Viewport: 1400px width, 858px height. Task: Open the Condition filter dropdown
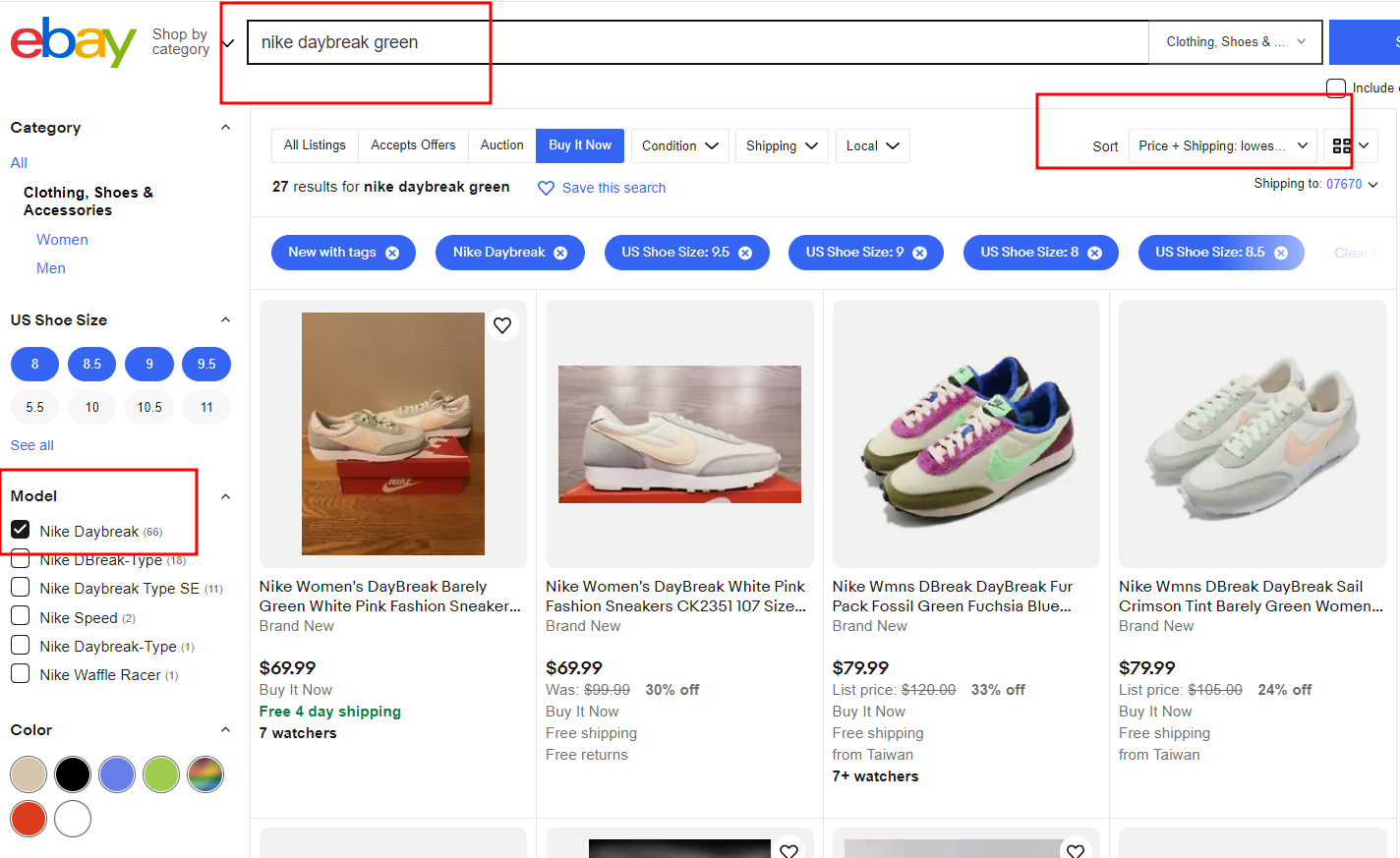pos(680,145)
